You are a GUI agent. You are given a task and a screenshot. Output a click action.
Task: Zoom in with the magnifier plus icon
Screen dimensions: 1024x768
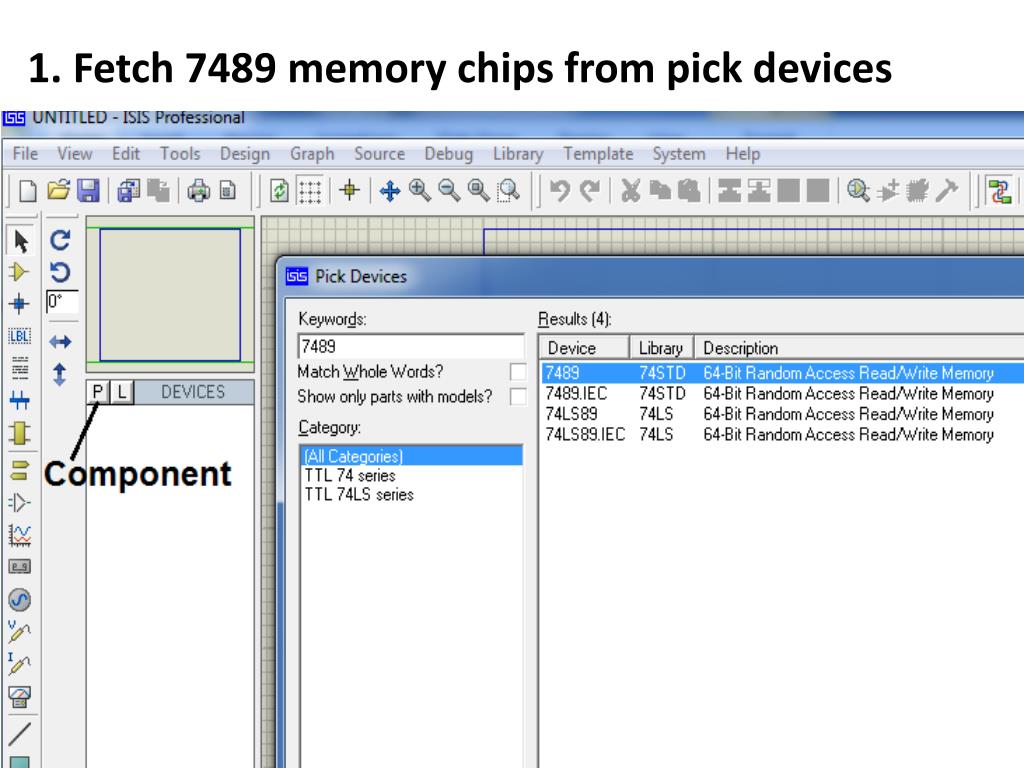pos(419,190)
